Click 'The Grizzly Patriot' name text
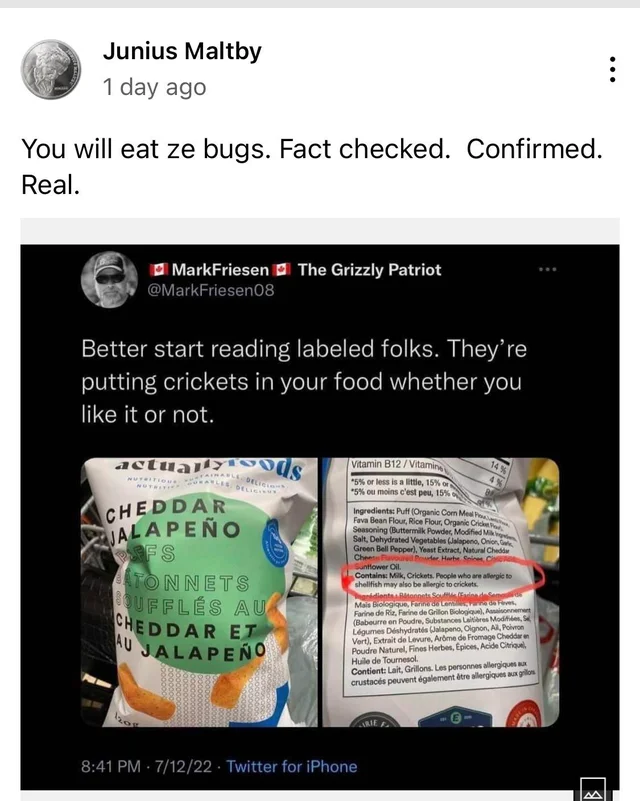Viewport: 640px width, 801px height. 369,270
